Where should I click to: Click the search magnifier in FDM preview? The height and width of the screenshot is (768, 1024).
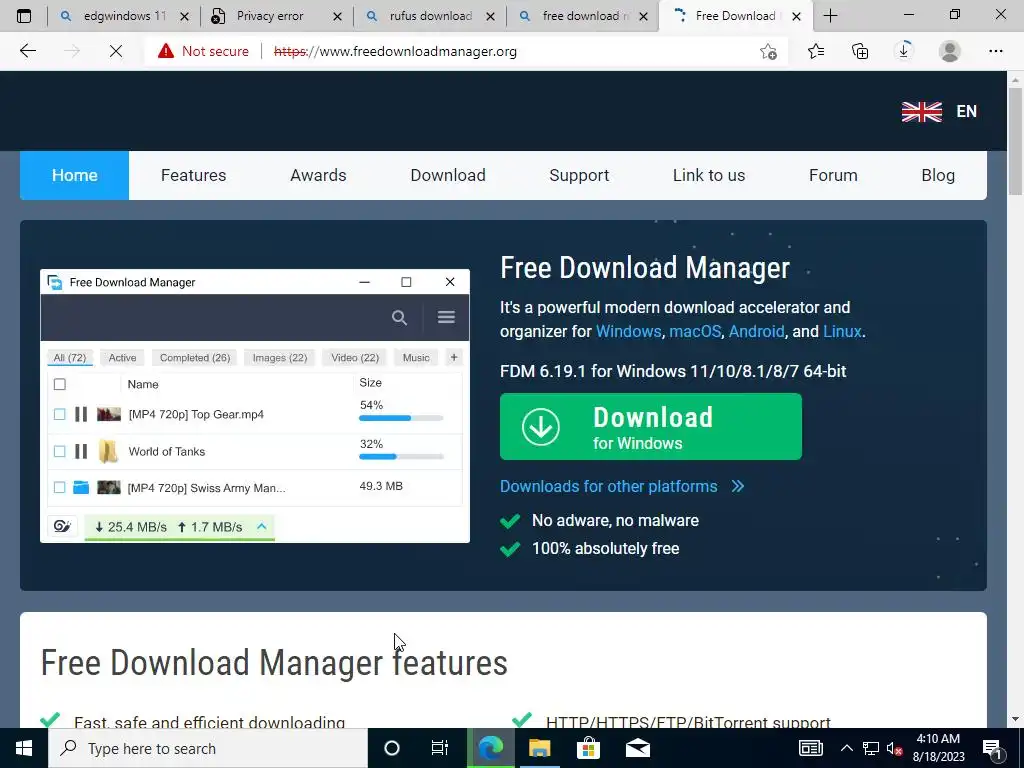click(399, 317)
